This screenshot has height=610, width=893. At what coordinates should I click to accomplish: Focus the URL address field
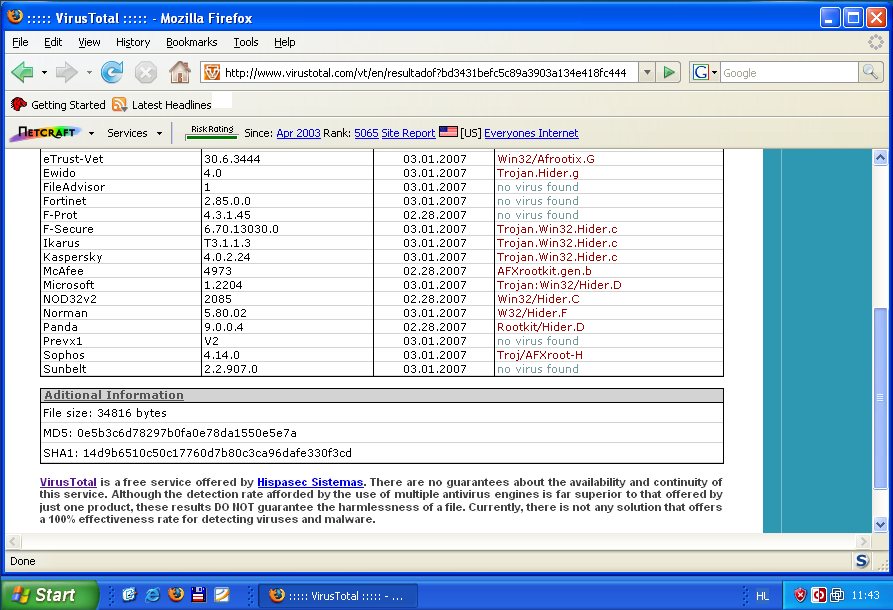point(425,72)
